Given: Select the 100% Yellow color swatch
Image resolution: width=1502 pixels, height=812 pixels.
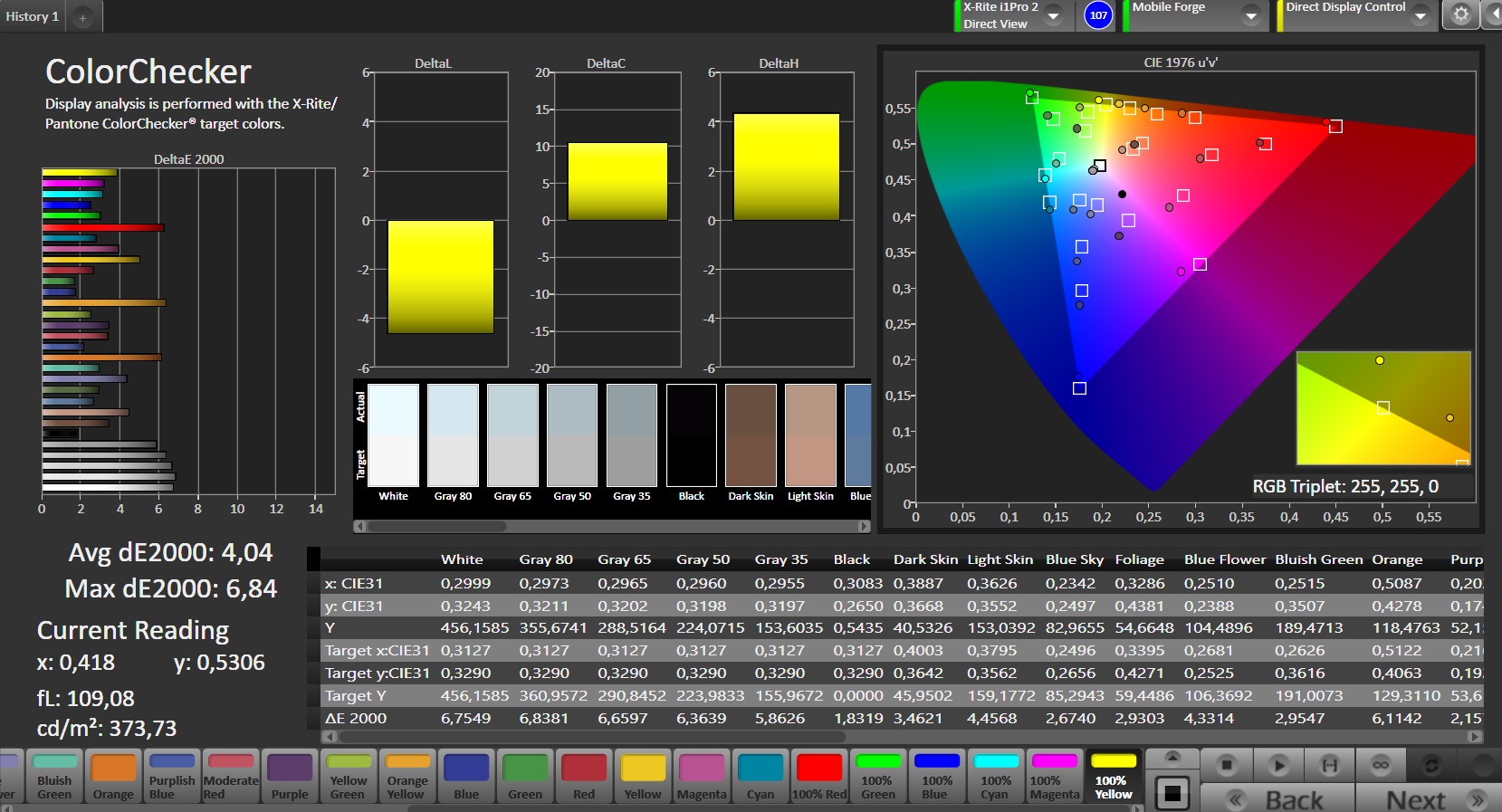Looking at the screenshot, I should pyautogui.click(x=1114, y=777).
